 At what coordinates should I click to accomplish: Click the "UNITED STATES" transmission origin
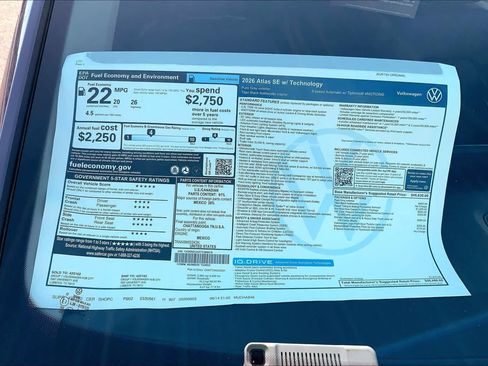[203, 246]
